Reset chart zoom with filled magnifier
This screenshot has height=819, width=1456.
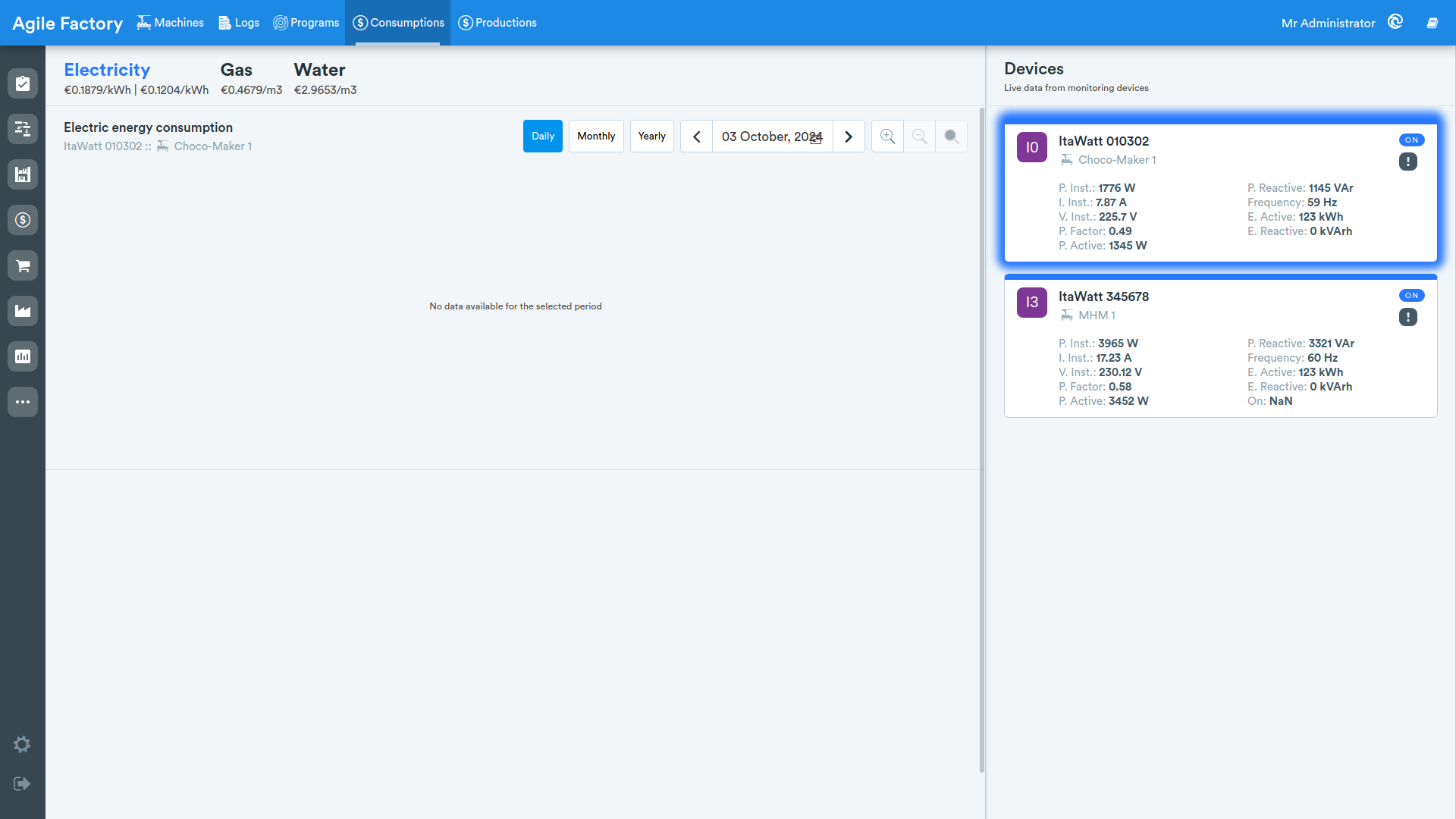coord(951,136)
